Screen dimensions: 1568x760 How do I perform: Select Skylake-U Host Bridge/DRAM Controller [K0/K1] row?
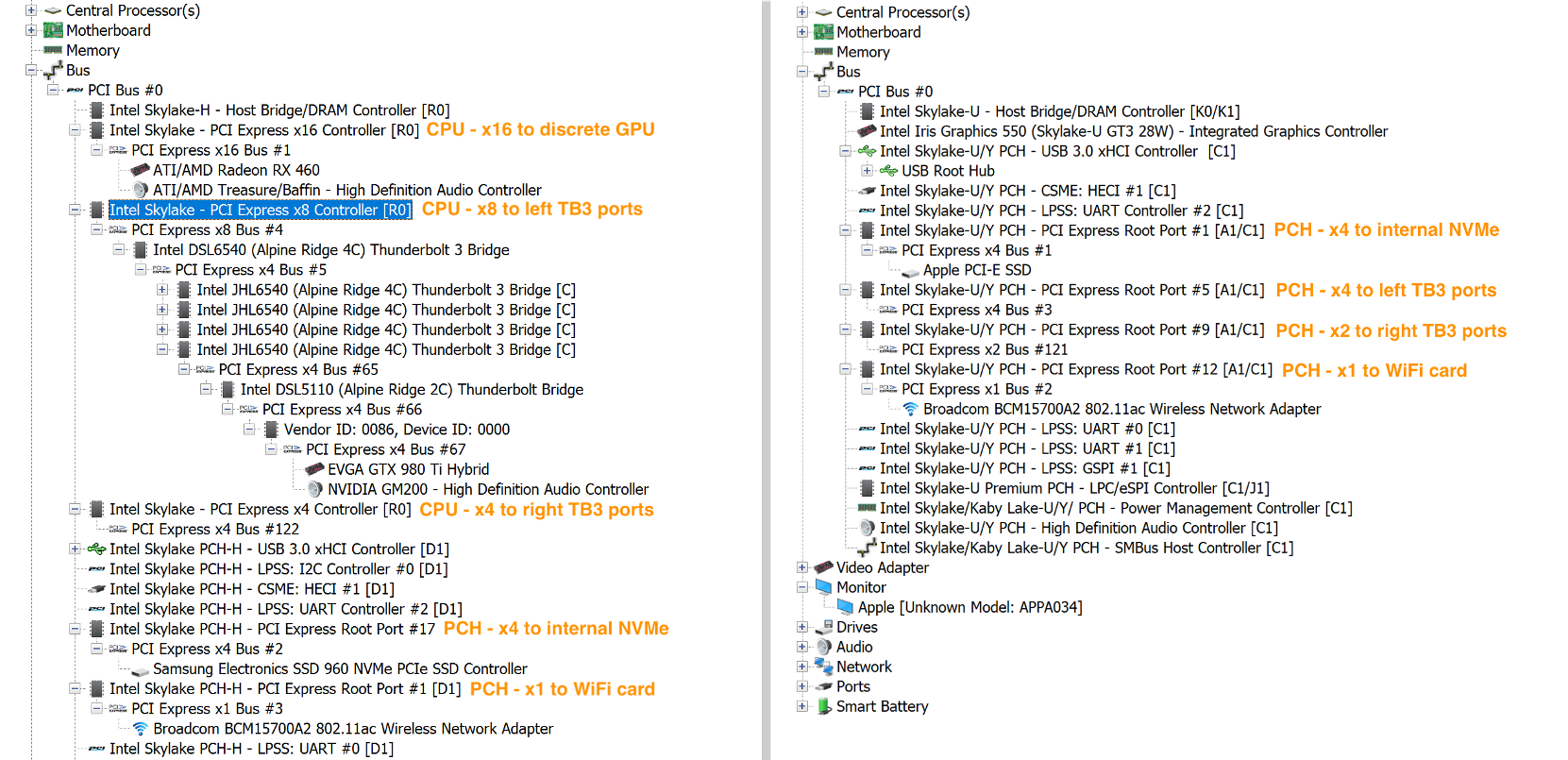point(1060,111)
